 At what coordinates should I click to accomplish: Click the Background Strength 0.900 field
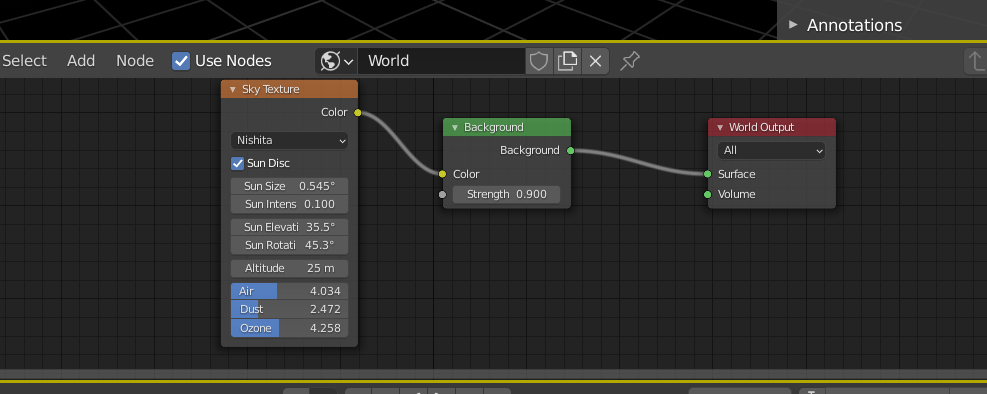pyautogui.click(x=506, y=194)
